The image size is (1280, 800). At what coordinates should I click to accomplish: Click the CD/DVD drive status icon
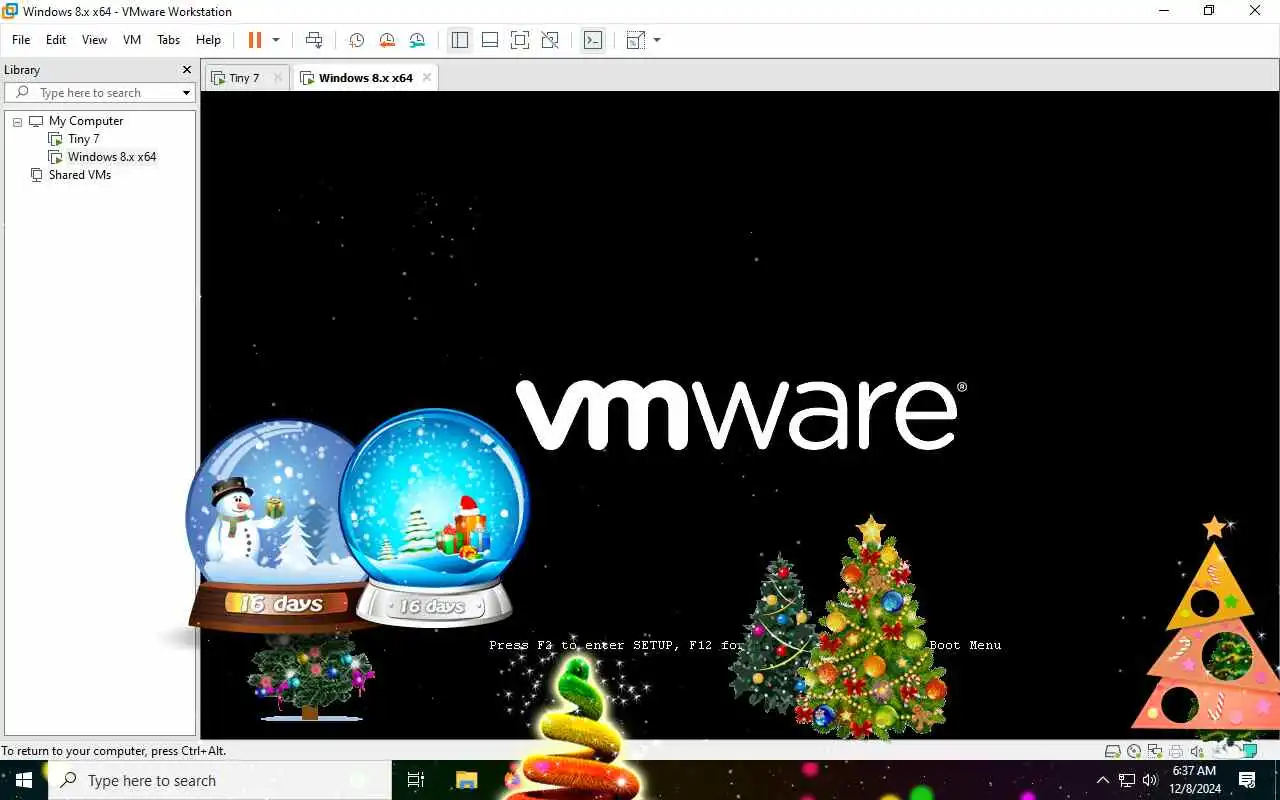pyautogui.click(x=1134, y=751)
